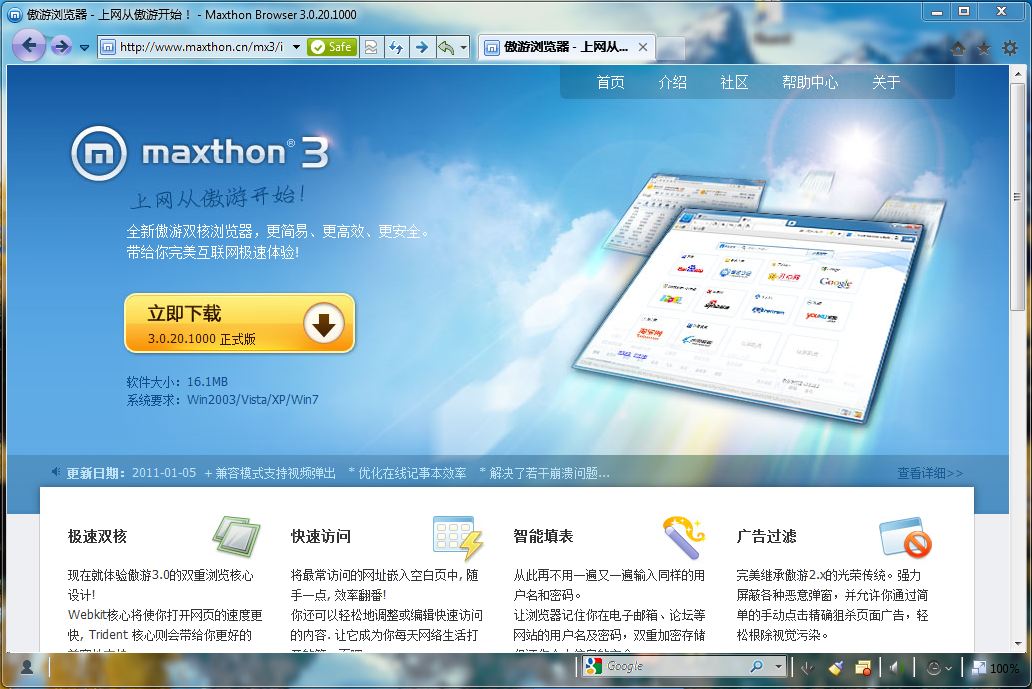Click the 查看详细>> link
The image size is (1032, 689).
pyautogui.click(x=929, y=473)
